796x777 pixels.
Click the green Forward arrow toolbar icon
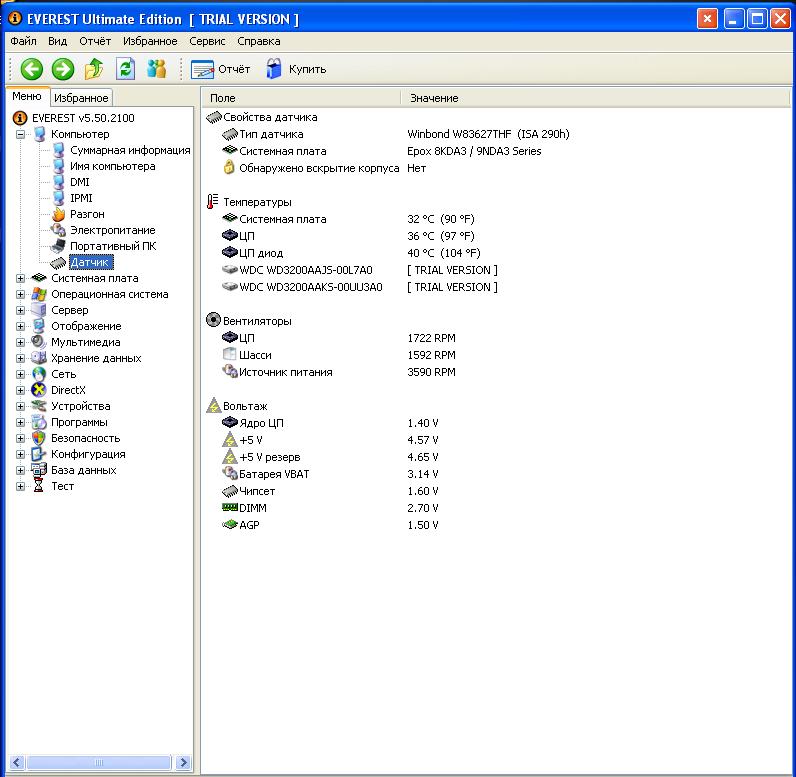point(63,69)
